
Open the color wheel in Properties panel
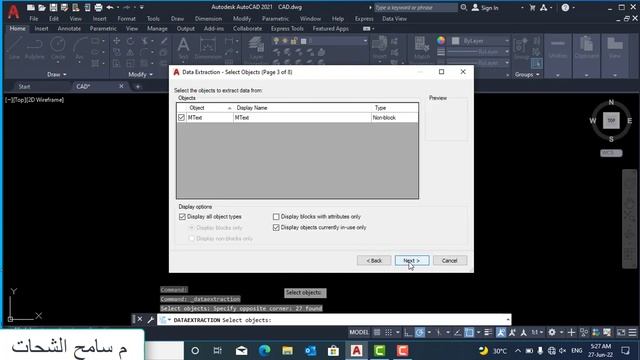click(x=441, y=40)
